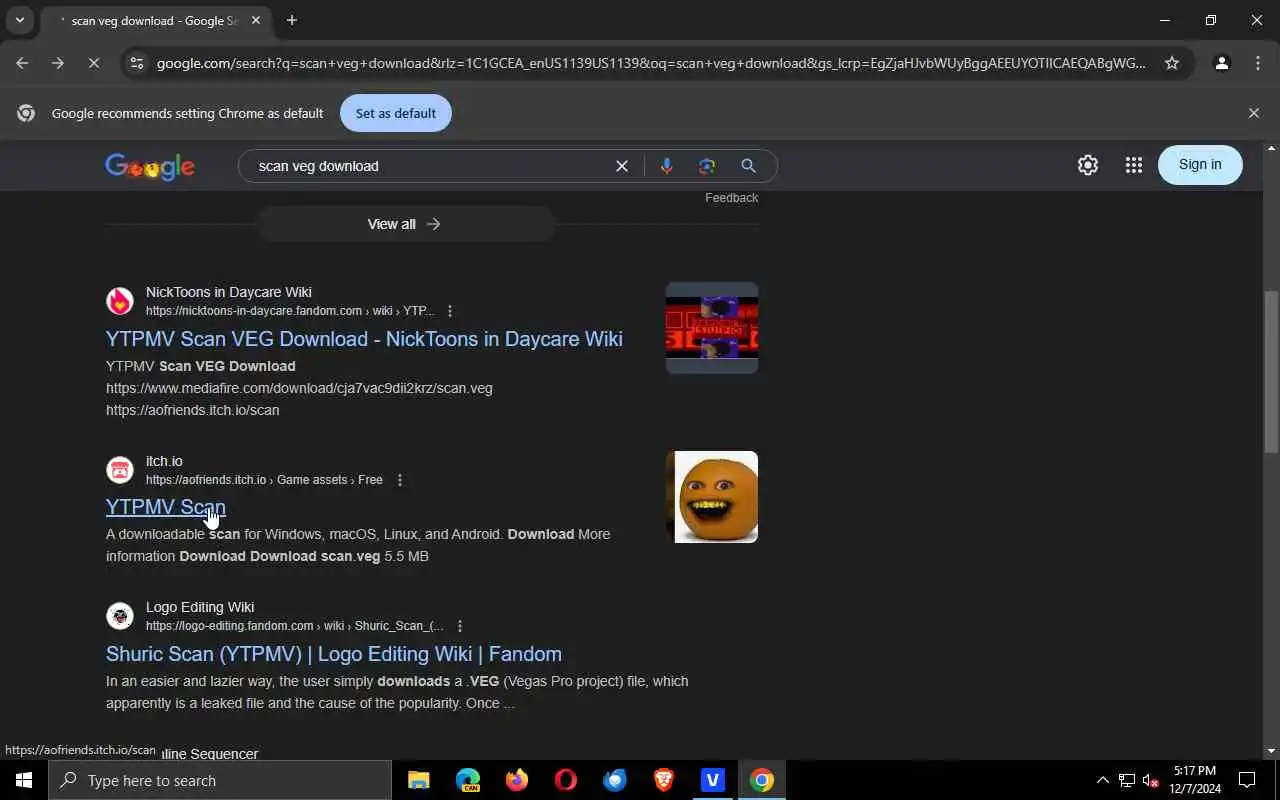1280x800 pixels.
Task: Set Chrome as default browser
Action: (x=395, y=113)
